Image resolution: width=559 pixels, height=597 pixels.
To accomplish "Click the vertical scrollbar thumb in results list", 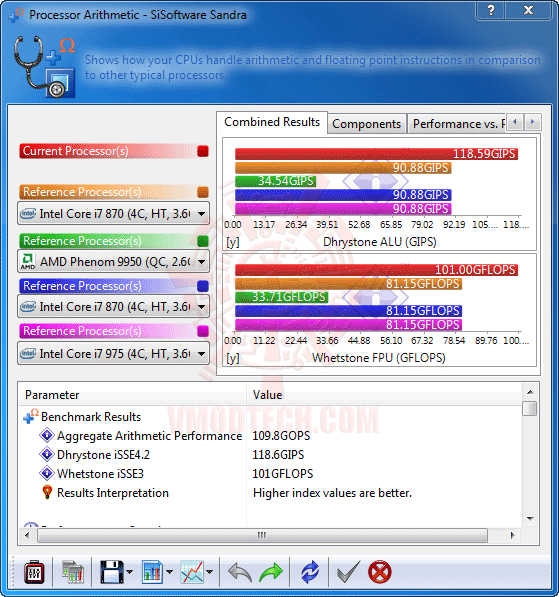I will click(530, 409).
